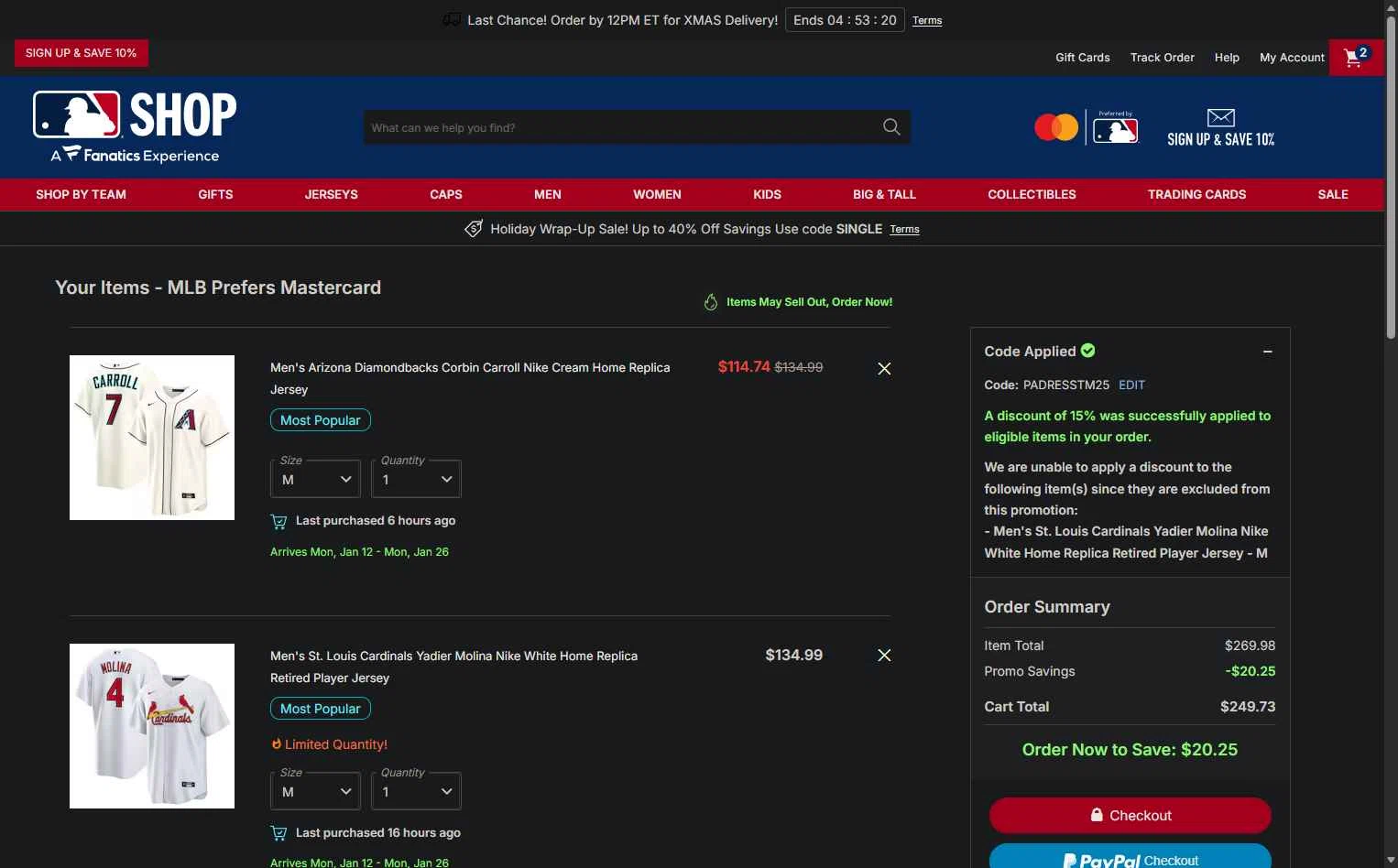Click the Limited Quantity! label
The width and height of the screenshot is (1398, 868).
(336, 744)
